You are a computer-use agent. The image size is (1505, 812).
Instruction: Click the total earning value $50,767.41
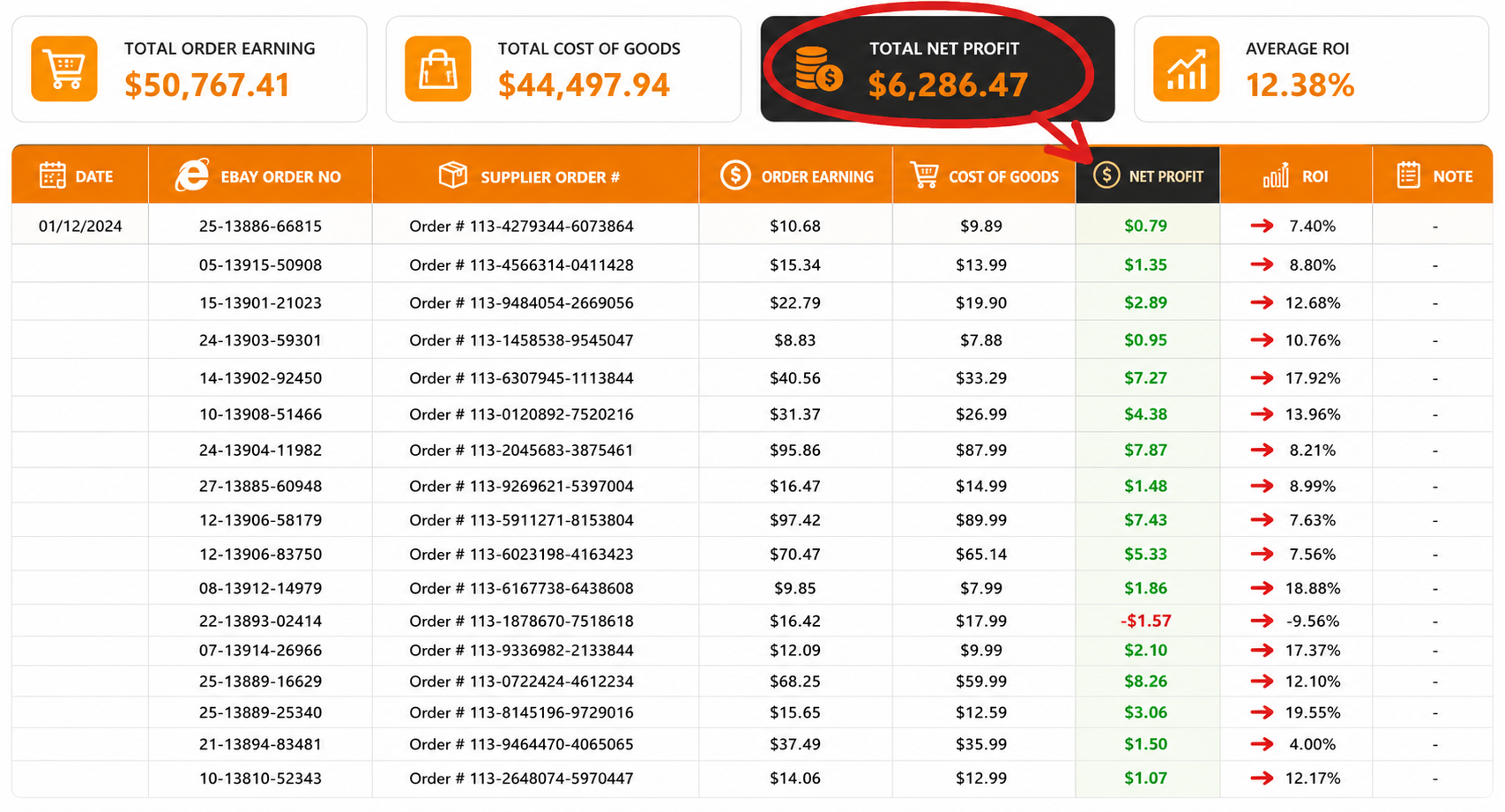click(x=207, y=85)
